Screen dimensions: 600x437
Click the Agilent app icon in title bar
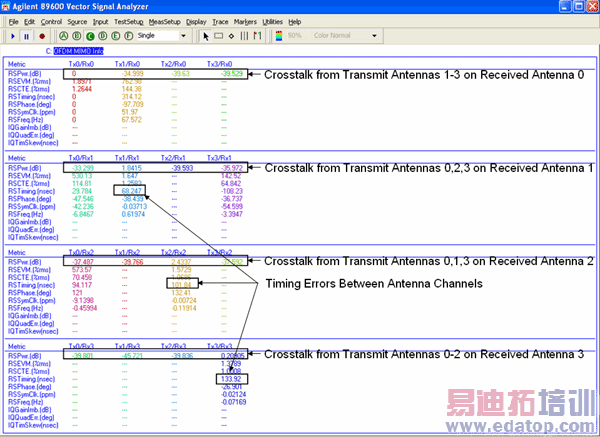pos(5,7)
